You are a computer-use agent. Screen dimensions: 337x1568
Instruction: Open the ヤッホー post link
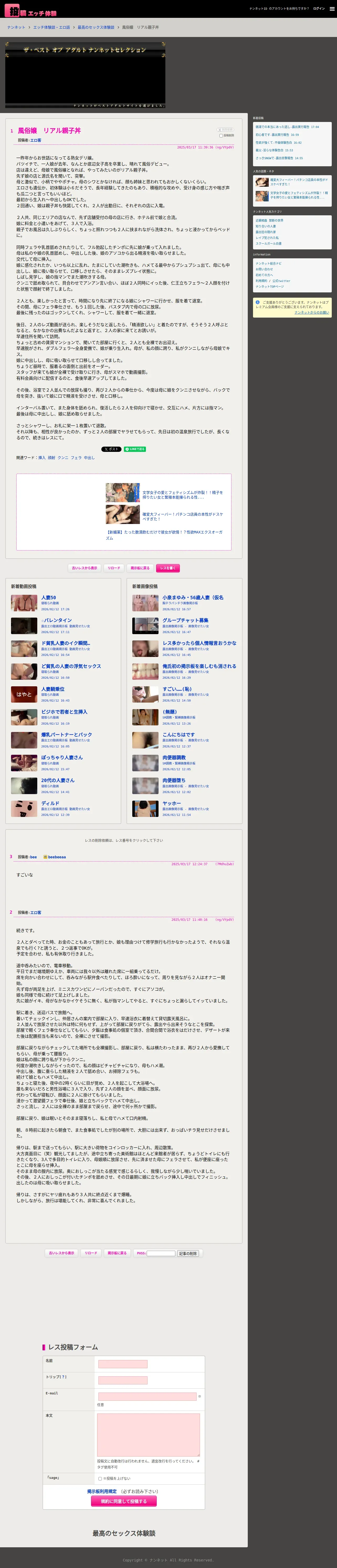(172, 804)
